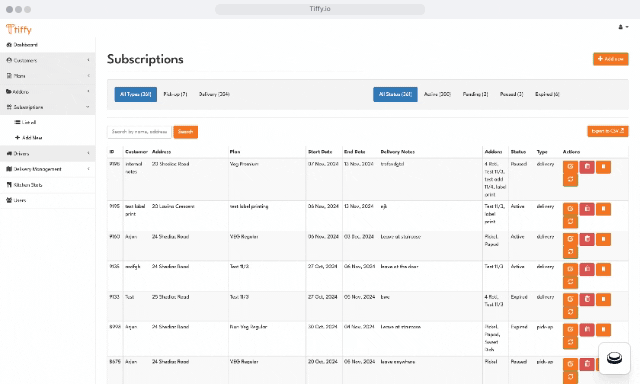Screen dimensions: 640x384
Task: Delete the Non Veg Regular subscription
Action: click(x=587, y=330)
